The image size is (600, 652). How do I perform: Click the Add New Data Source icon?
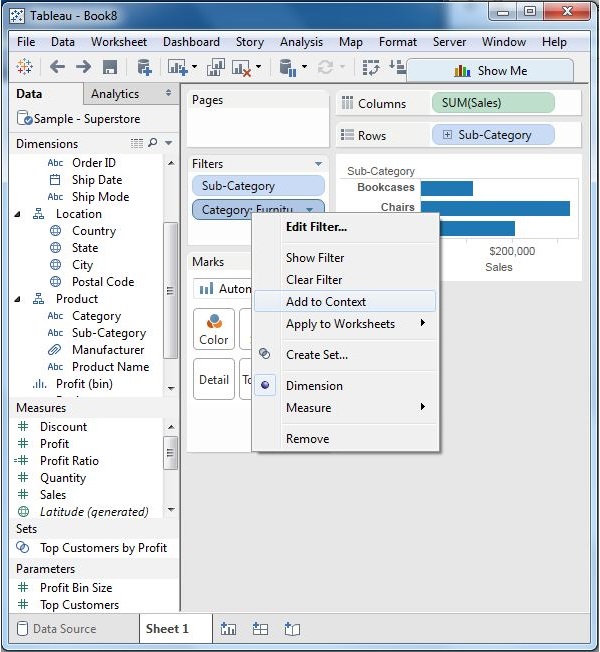144,67
